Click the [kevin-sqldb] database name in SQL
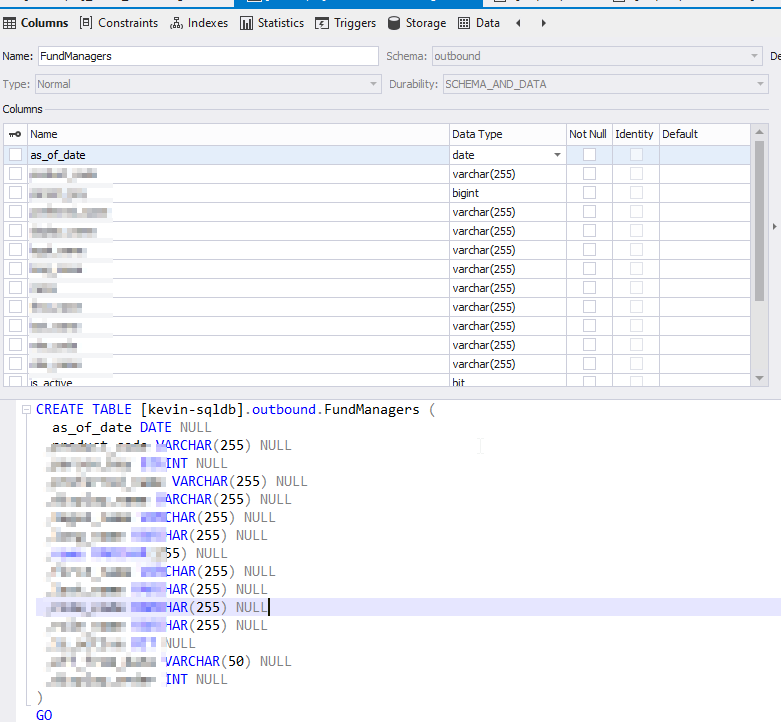Image resolution: width=781 pixels, height=722 pixels. pos(192,409)
